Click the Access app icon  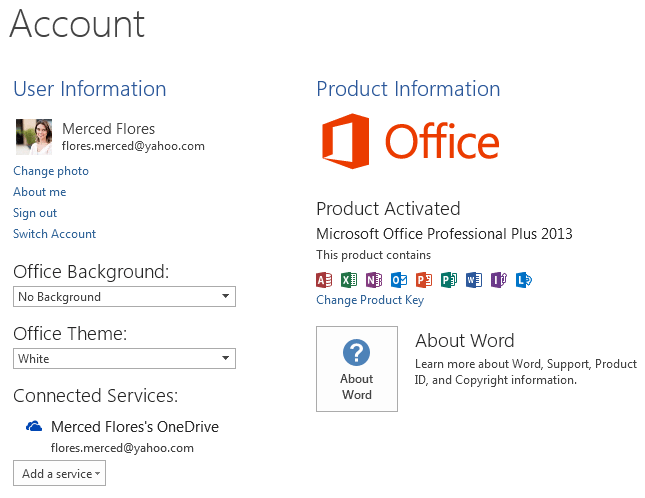(324, 280)
